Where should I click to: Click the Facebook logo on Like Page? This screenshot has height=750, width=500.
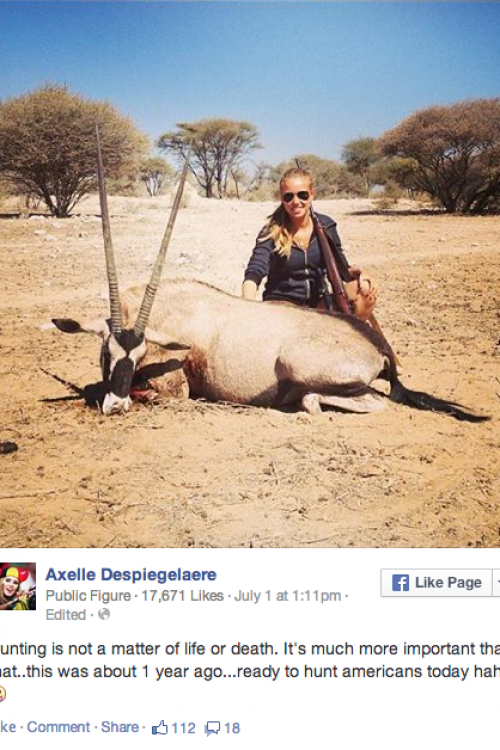(x=400, y=583)
